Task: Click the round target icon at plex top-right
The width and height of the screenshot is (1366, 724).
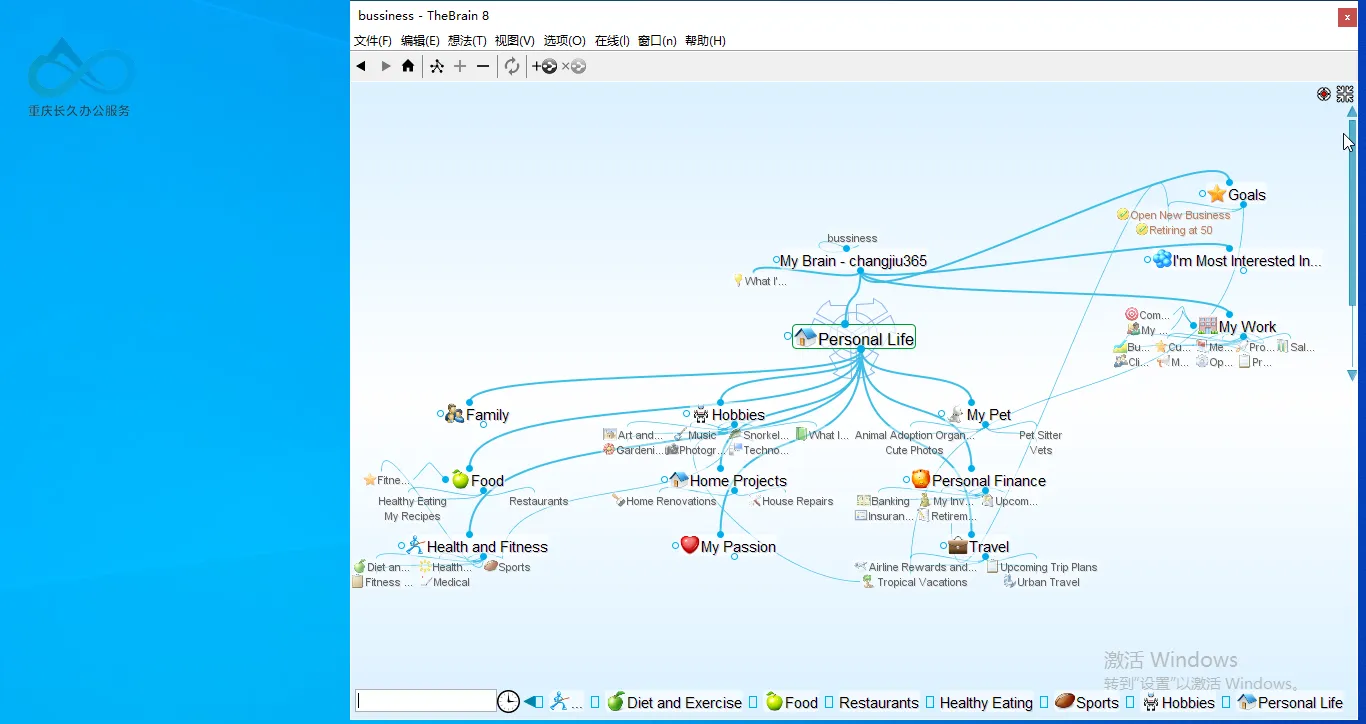Action: 1324,94
